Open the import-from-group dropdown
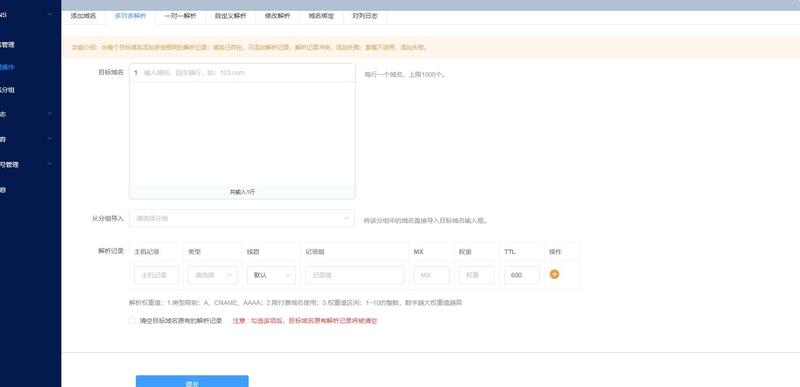Screen dimensions: 800x387 coord(242,218)
